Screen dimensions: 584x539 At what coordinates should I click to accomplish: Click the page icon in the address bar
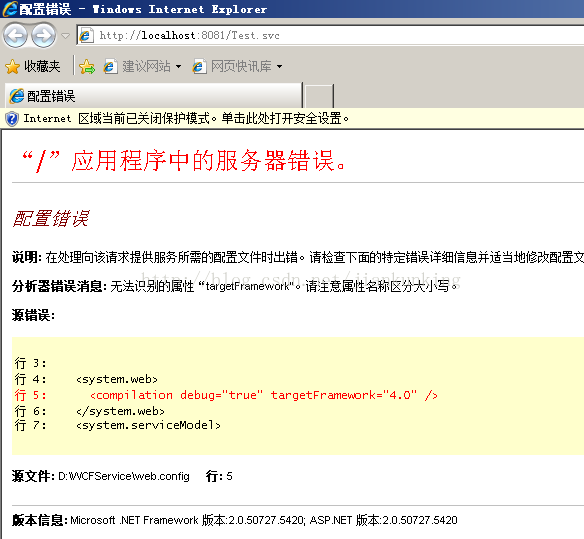[x=86, y=36]
